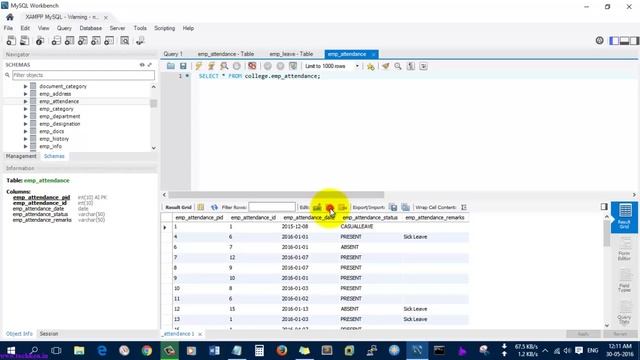
Task: Toggle the auto-commit mode icon
Action: pyautogui.click(x=293, y=66)
